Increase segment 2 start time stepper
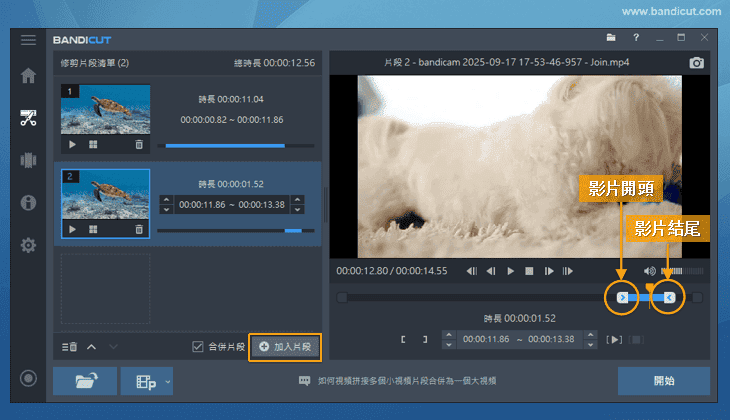 (166, 200)
